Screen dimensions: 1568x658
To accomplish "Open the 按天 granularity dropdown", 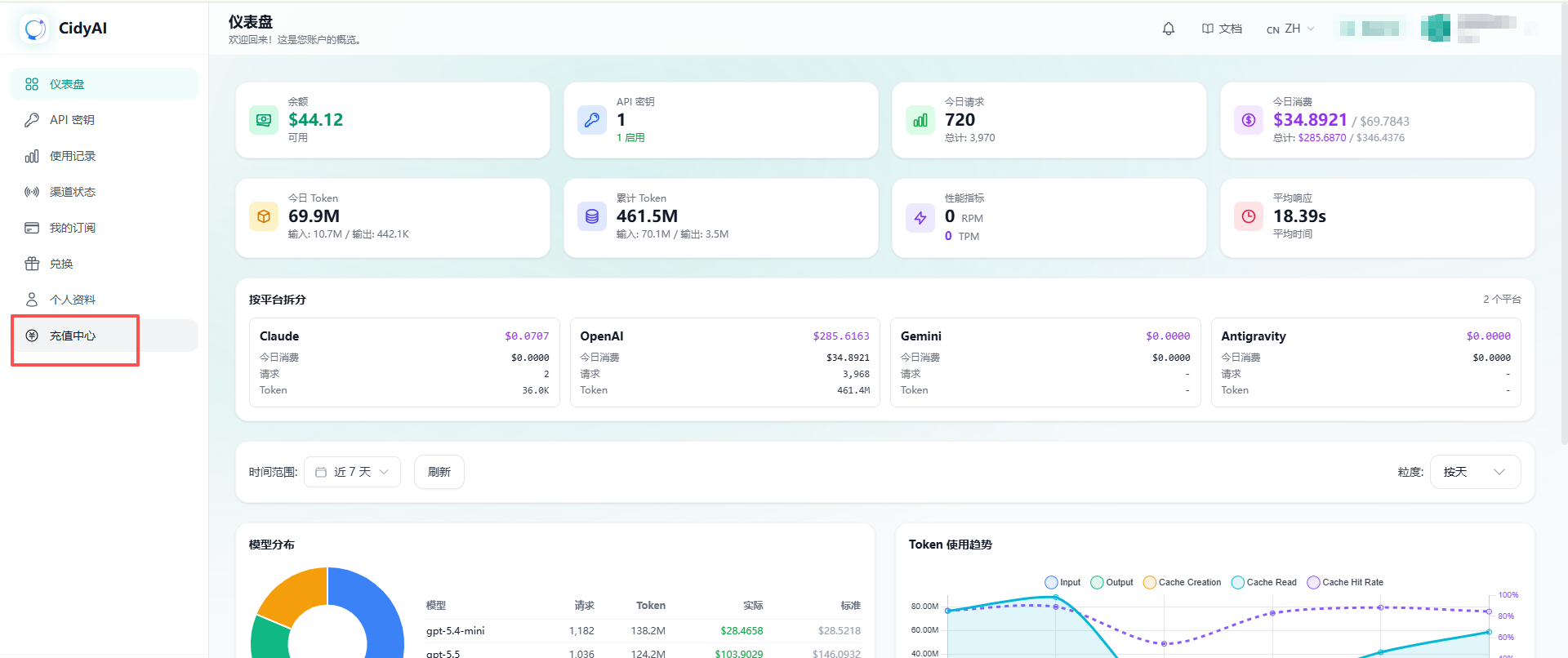I will point(1475,472).
